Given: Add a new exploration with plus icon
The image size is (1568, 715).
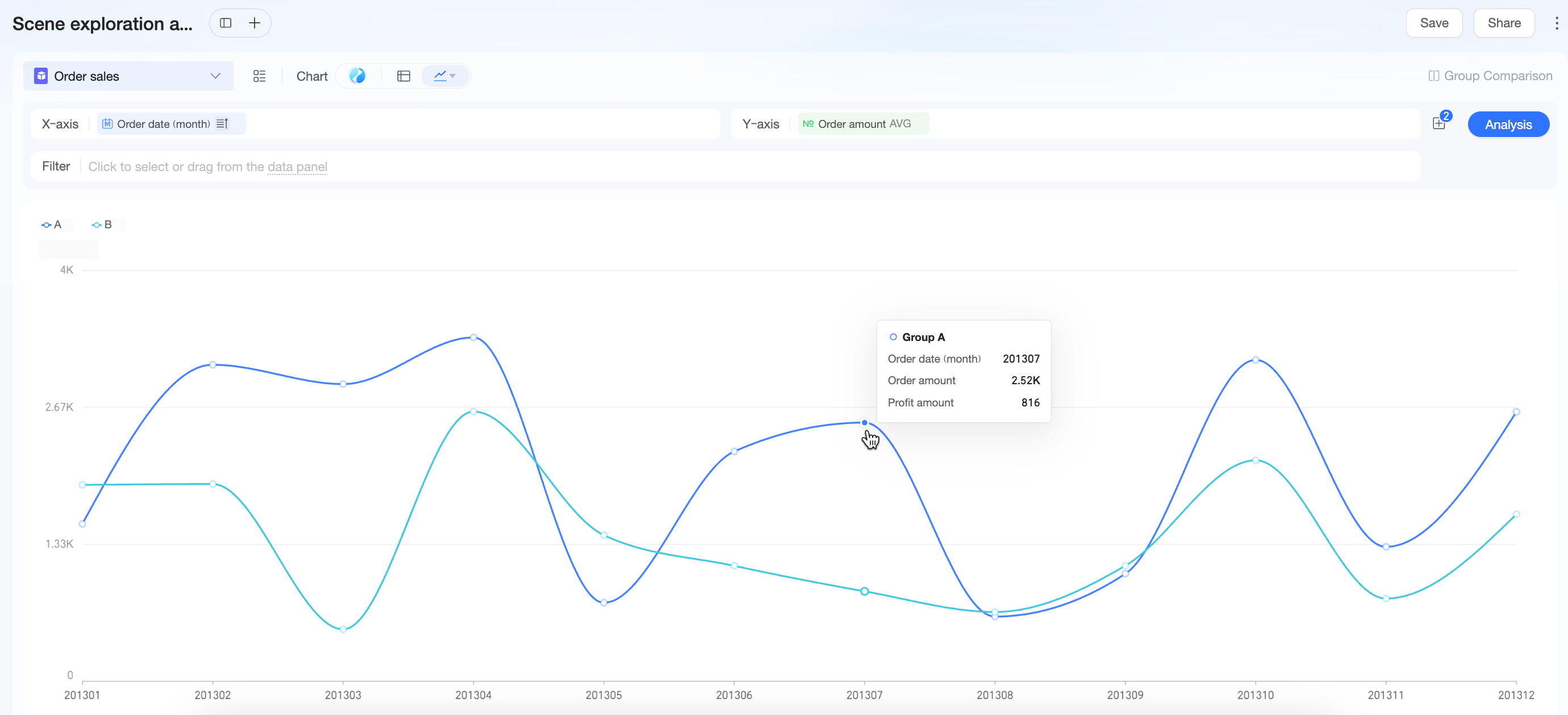Looking at the screenshot, I should click(255, 23).
